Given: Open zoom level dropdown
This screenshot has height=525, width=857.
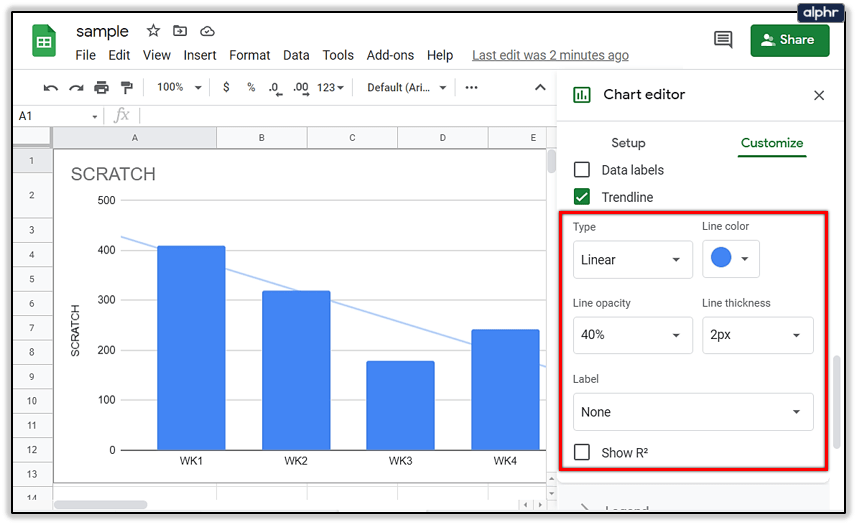Looking at the screenshot, I should (179, 87).
